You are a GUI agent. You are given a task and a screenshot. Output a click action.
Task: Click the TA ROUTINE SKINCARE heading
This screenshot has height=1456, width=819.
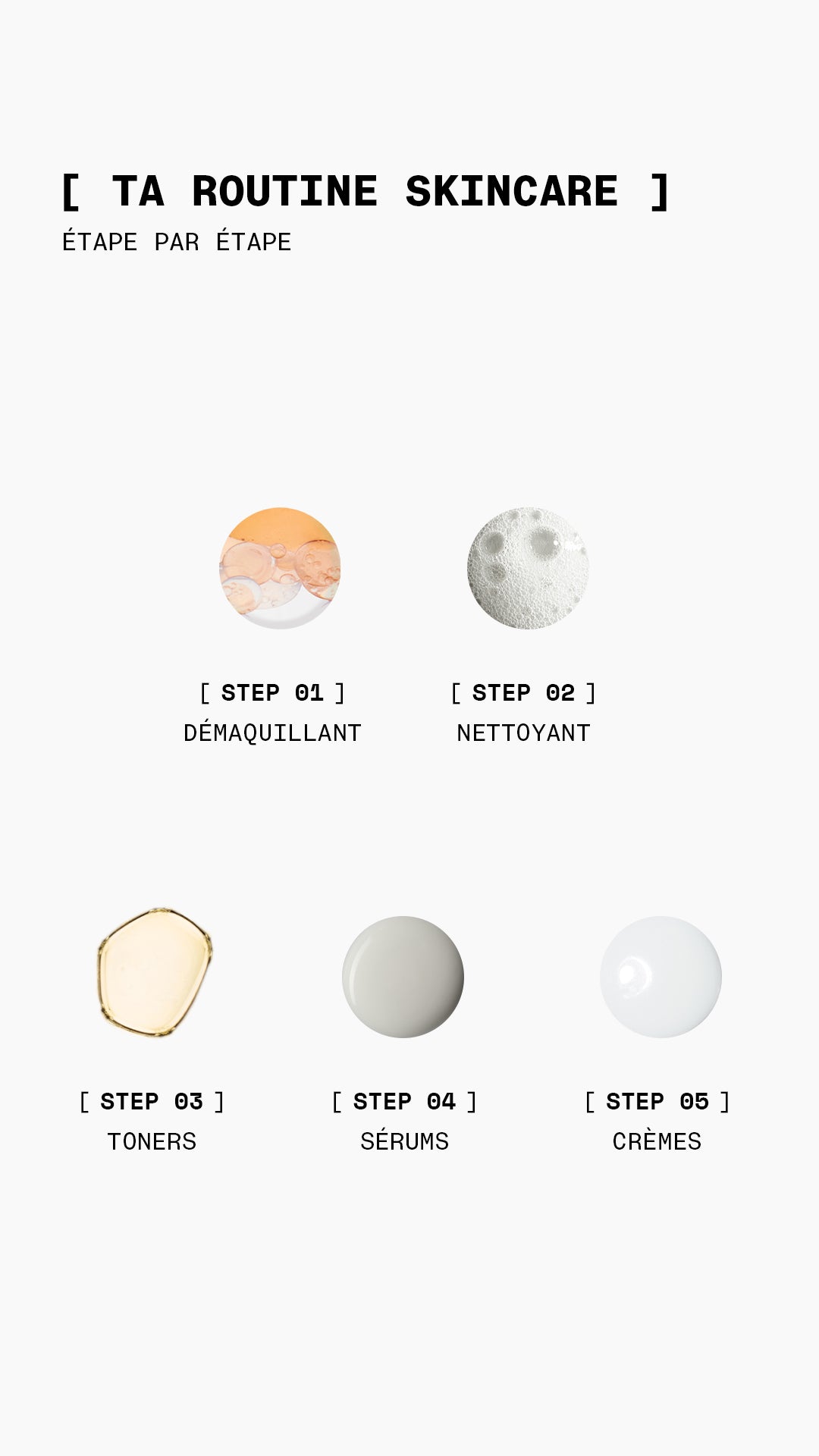(x=365, y=191)
